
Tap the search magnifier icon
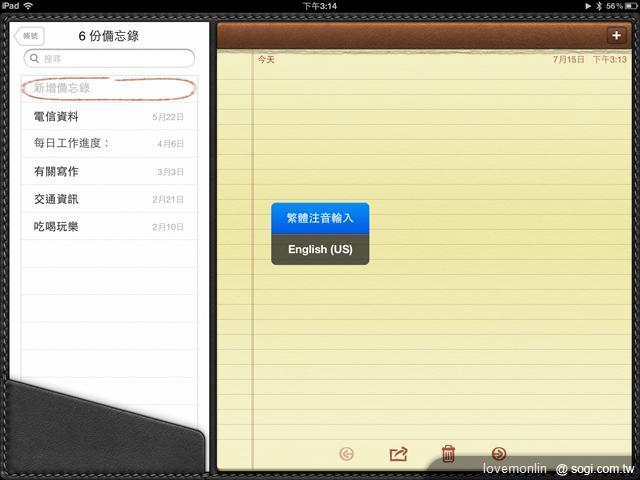[34, 58]
